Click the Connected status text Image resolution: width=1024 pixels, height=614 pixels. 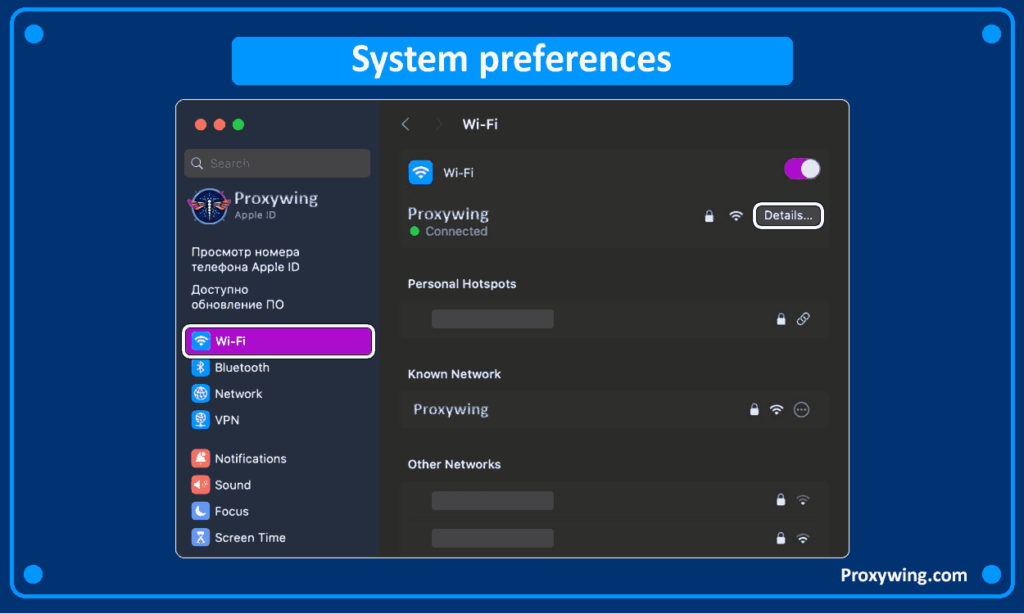(x=456, y=231)
